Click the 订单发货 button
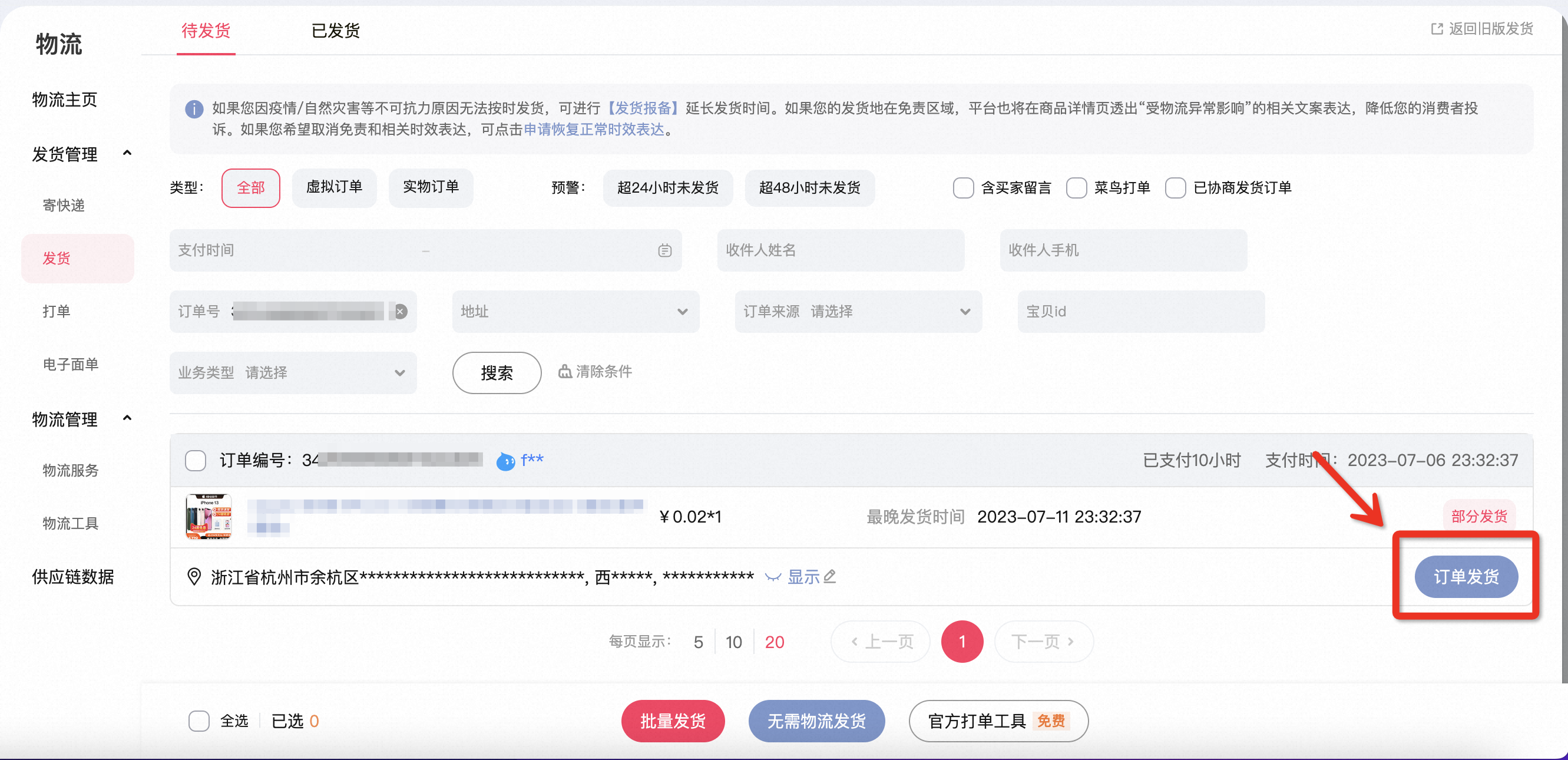Viewport: 1568px width, 760px height. point(1466,577)
